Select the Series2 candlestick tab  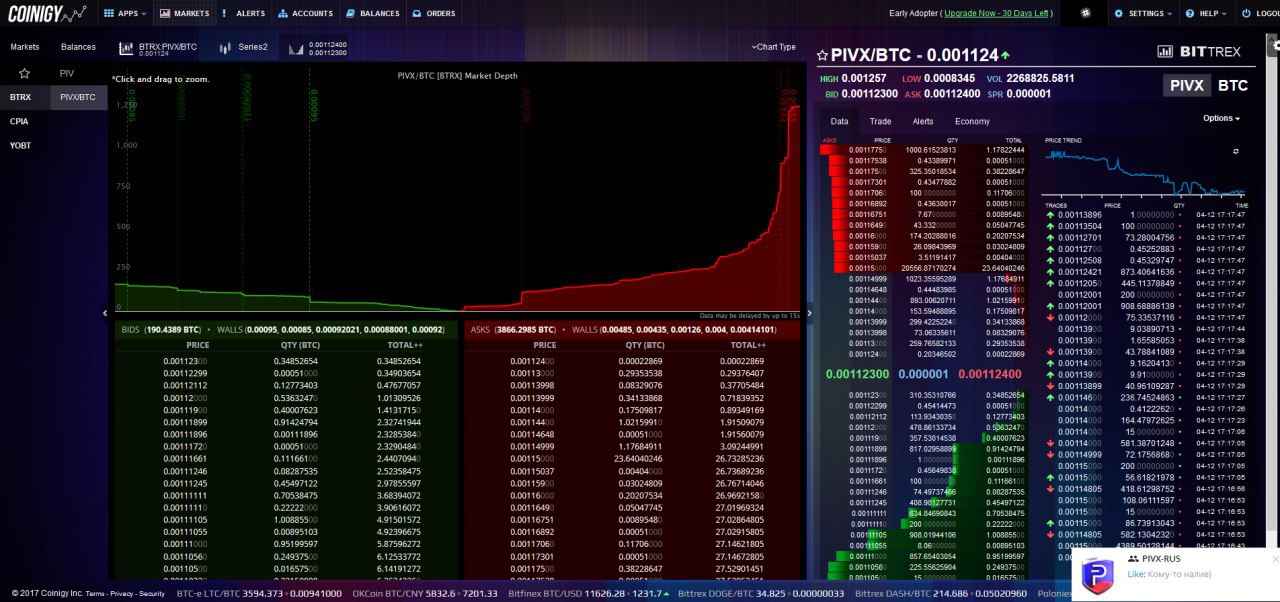[243, 47]
